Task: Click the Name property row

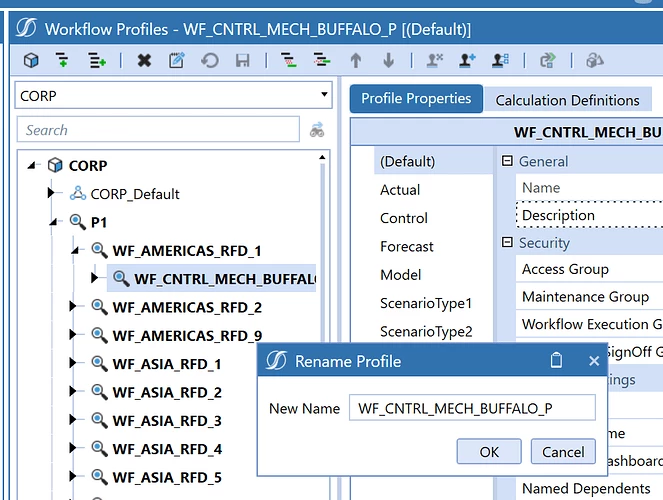Action: point(589,188)
